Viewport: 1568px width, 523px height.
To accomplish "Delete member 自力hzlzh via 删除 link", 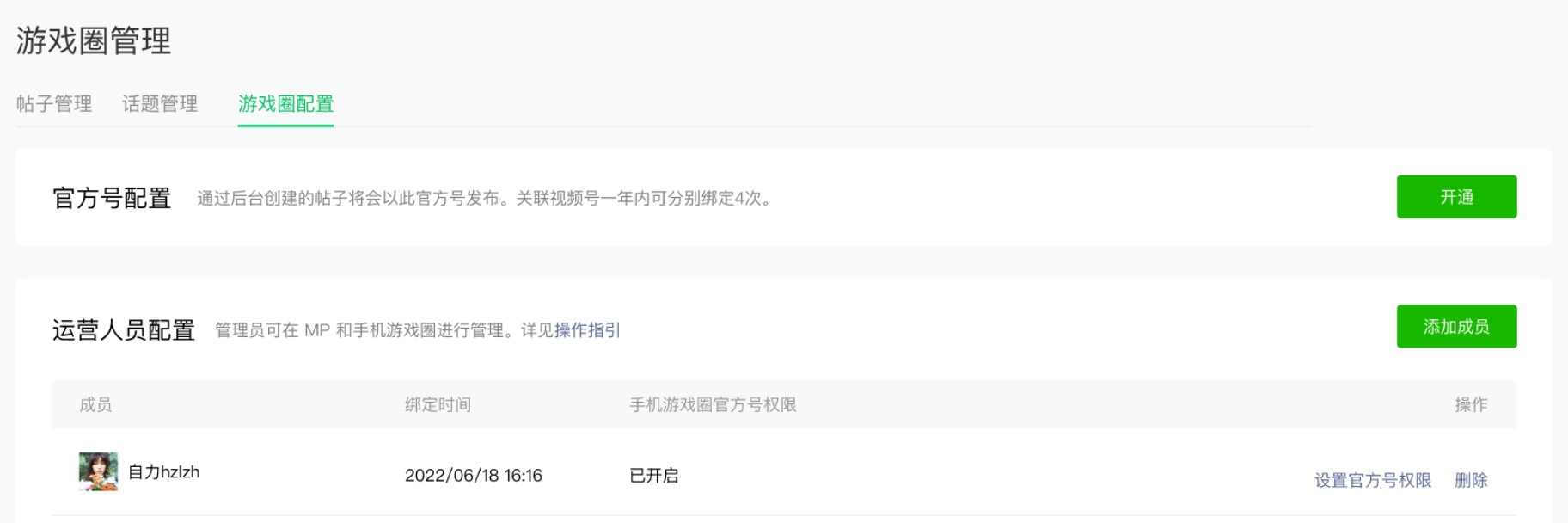I will (x=1471, y=480).
